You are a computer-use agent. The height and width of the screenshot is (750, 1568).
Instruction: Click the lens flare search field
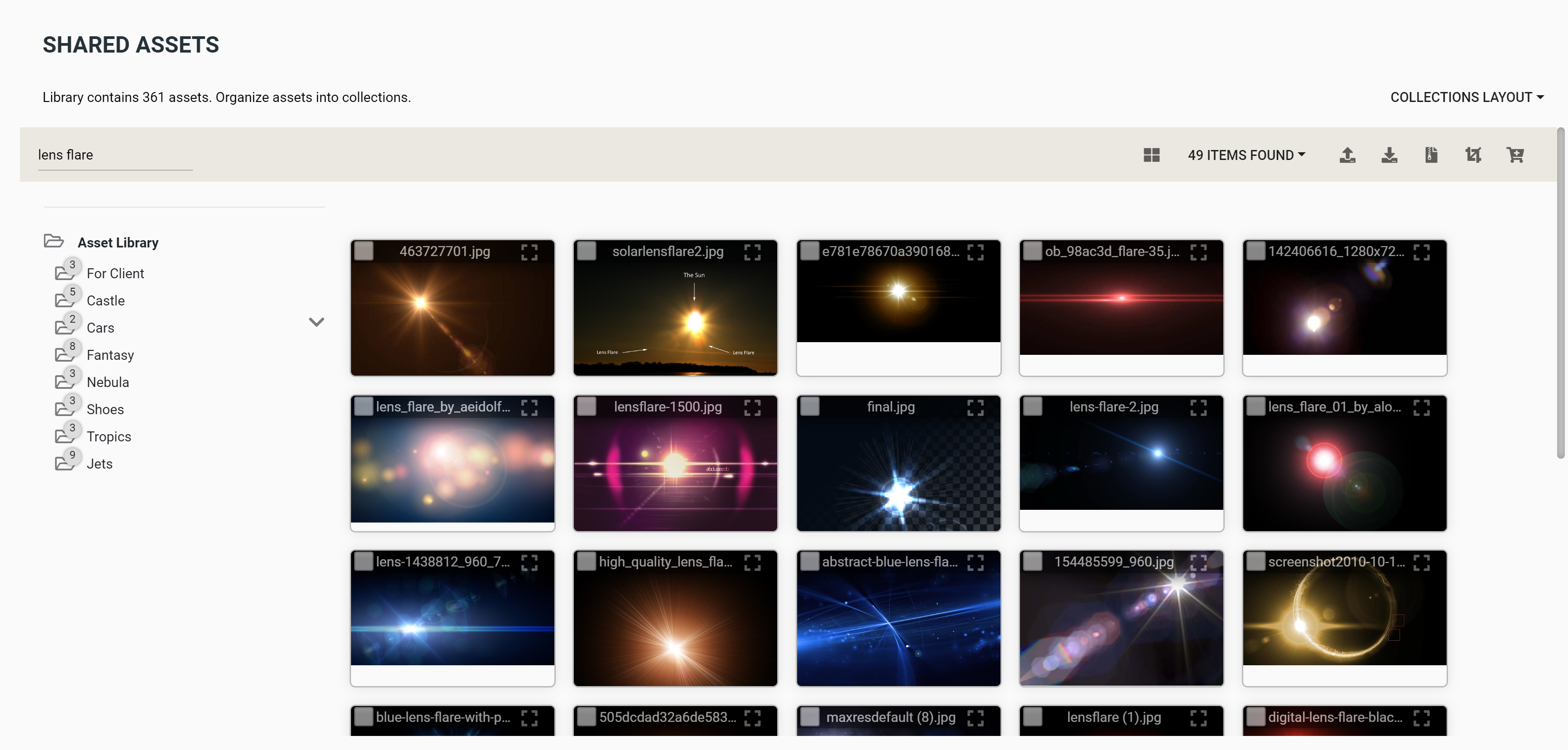115,155
